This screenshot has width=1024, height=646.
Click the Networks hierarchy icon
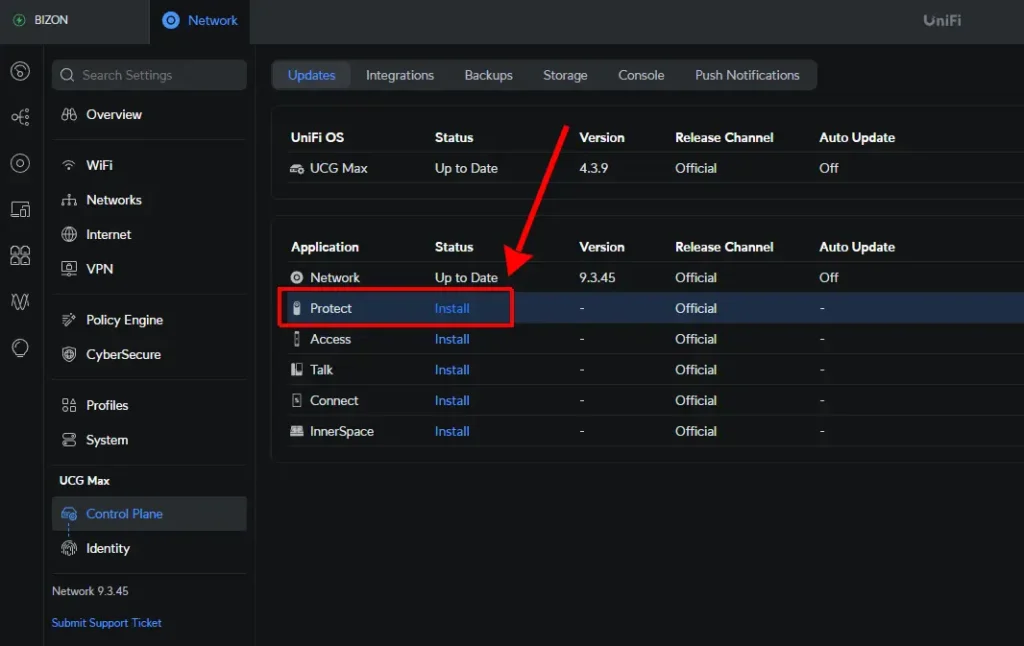tap(69, 200)
